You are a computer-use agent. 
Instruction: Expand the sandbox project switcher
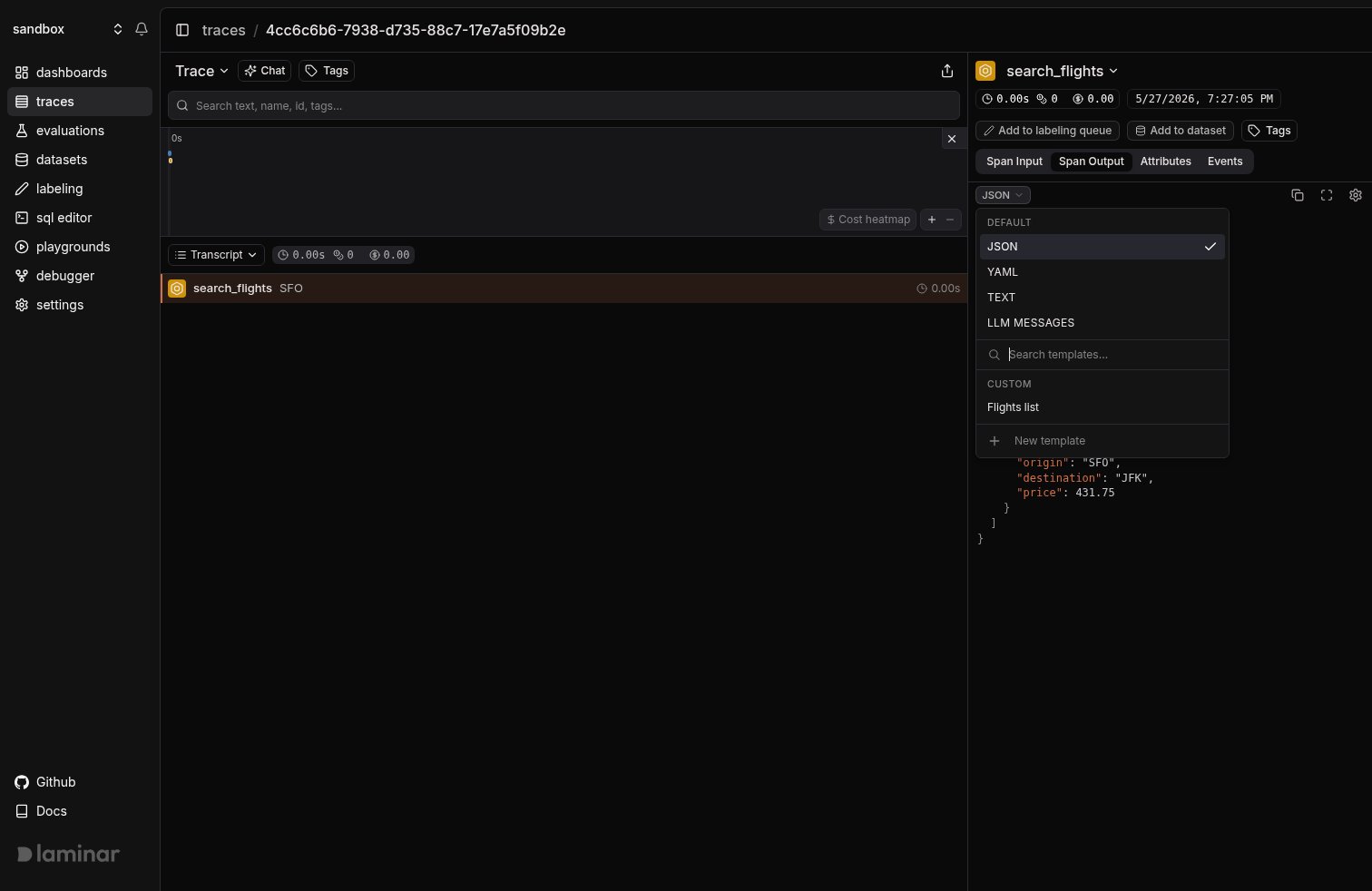tap(67, 29)
